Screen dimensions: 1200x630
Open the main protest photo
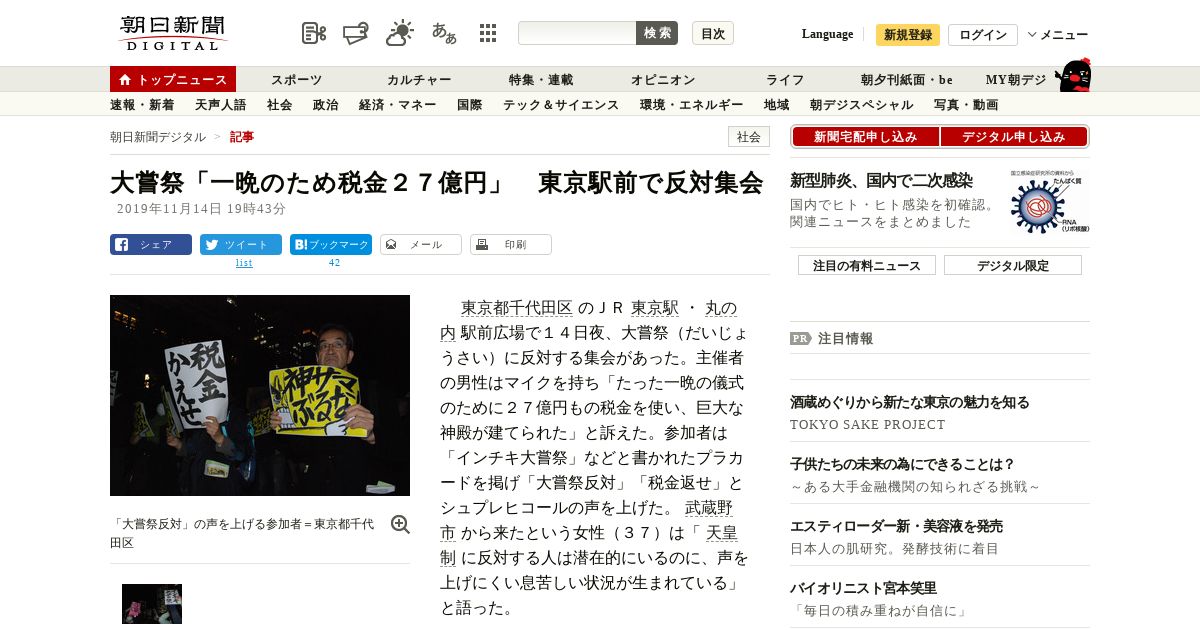coord(260,395)
